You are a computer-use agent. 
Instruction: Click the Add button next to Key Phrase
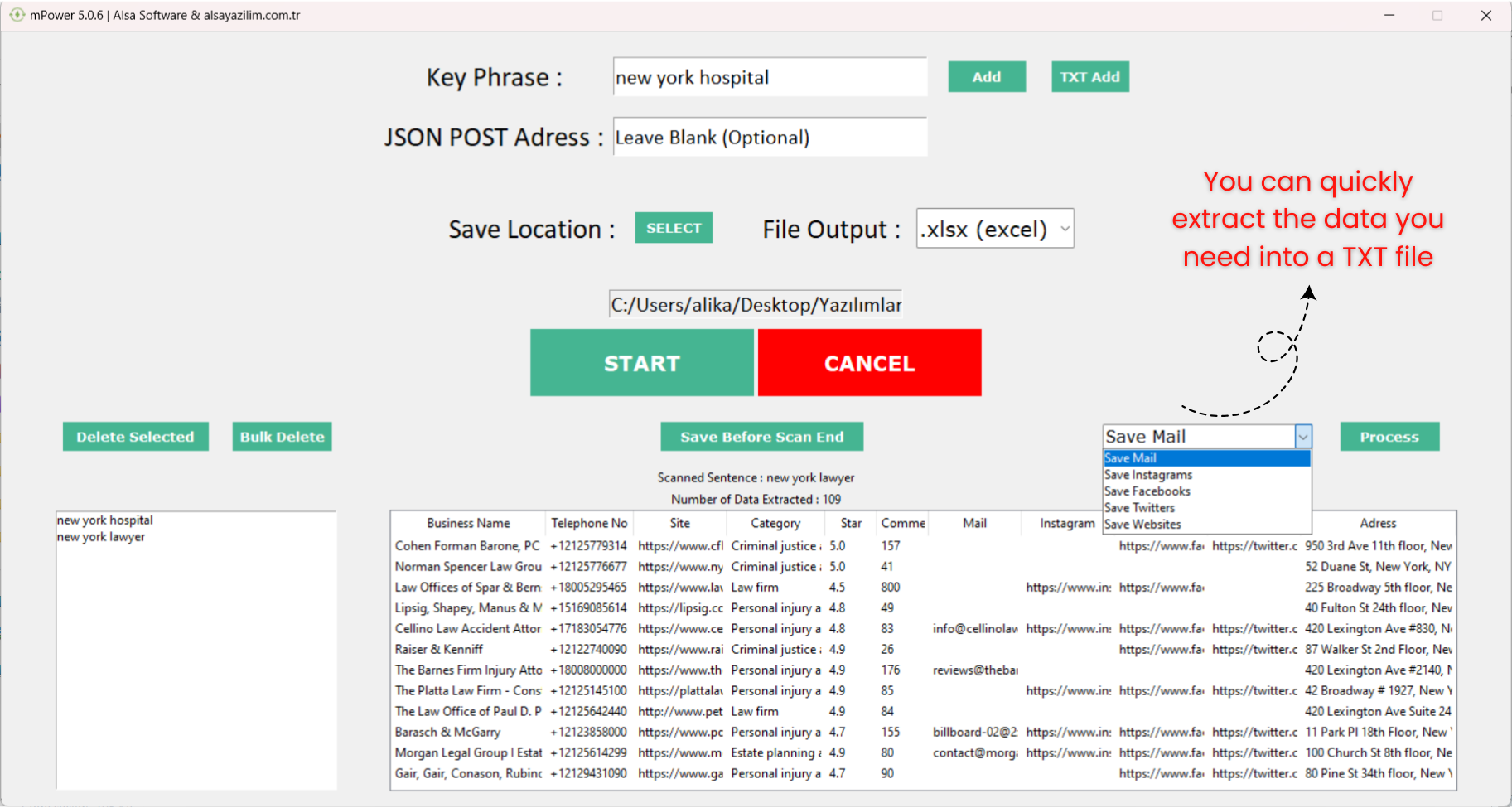pyautogui.click(x=986, y=76)
